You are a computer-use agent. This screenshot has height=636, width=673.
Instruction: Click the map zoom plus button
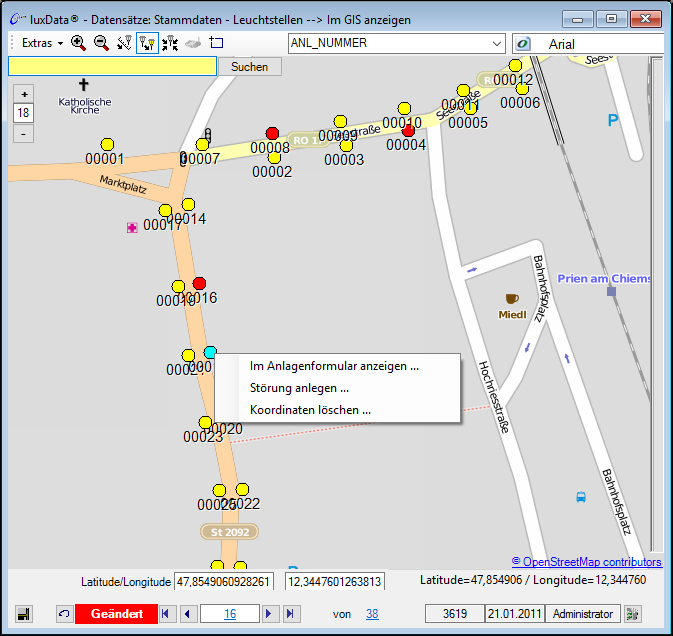(x=24, y=94)
